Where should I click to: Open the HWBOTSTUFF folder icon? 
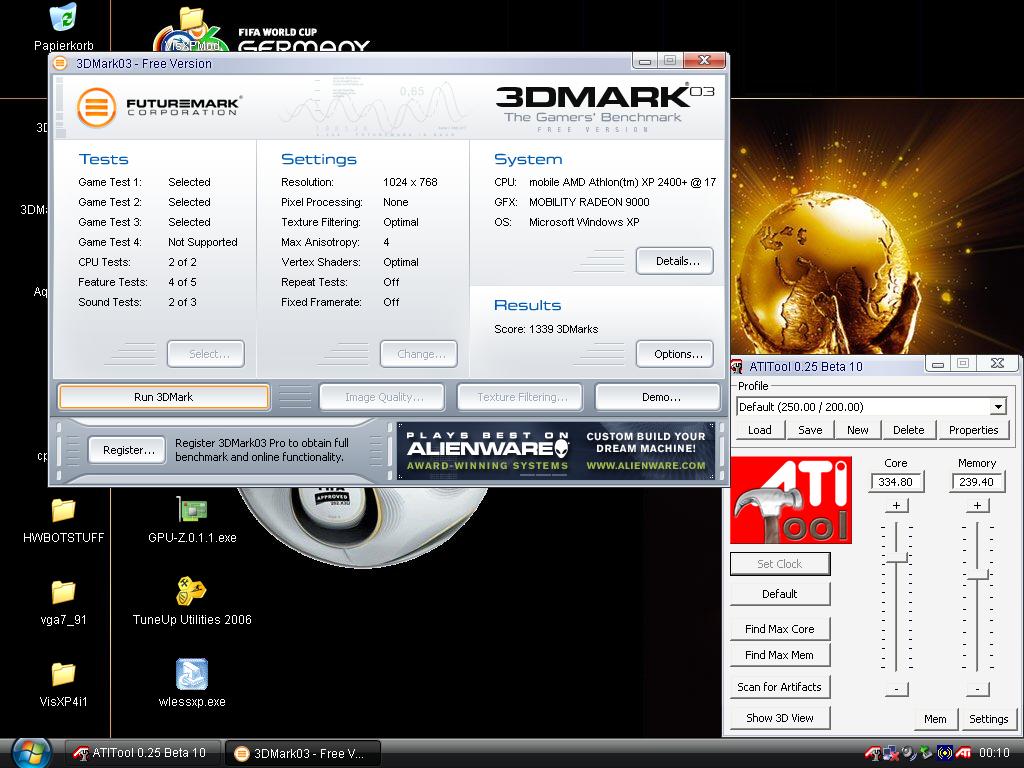(x=63, y=510)
